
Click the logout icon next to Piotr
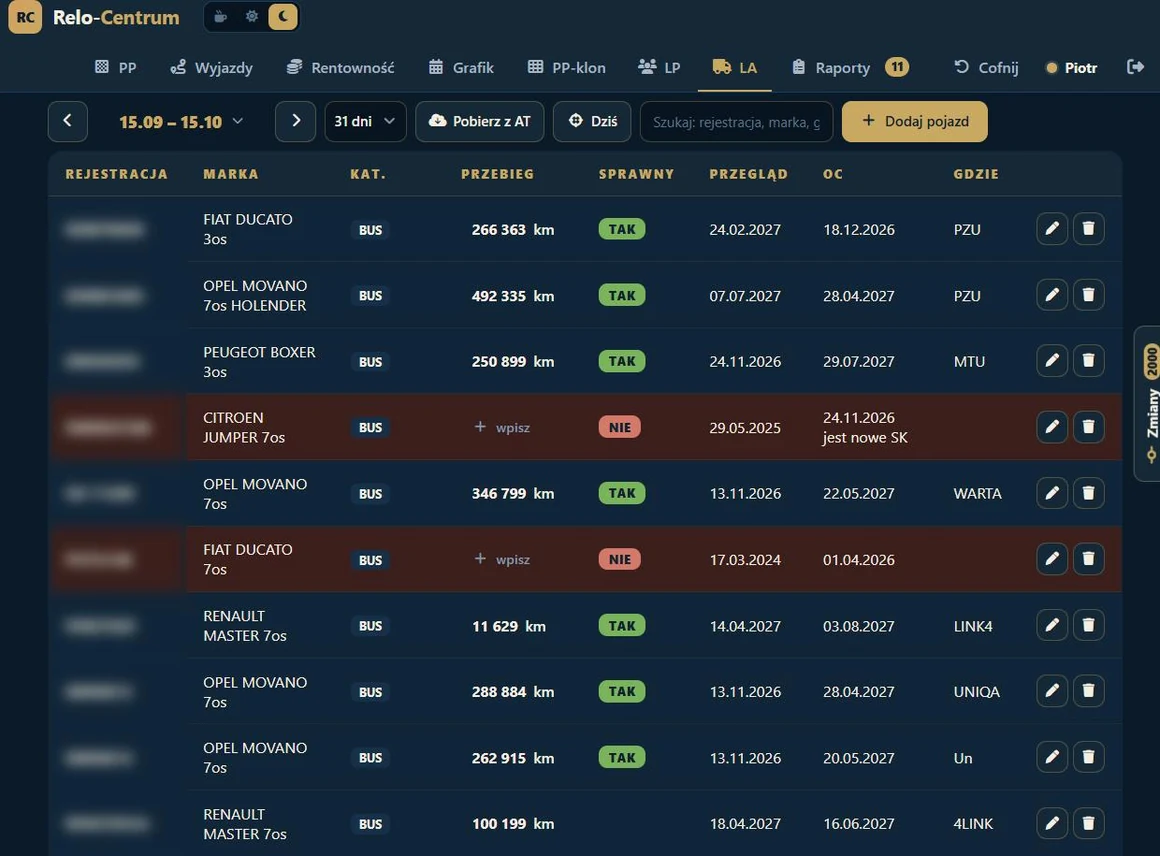tap(1135, 67)
